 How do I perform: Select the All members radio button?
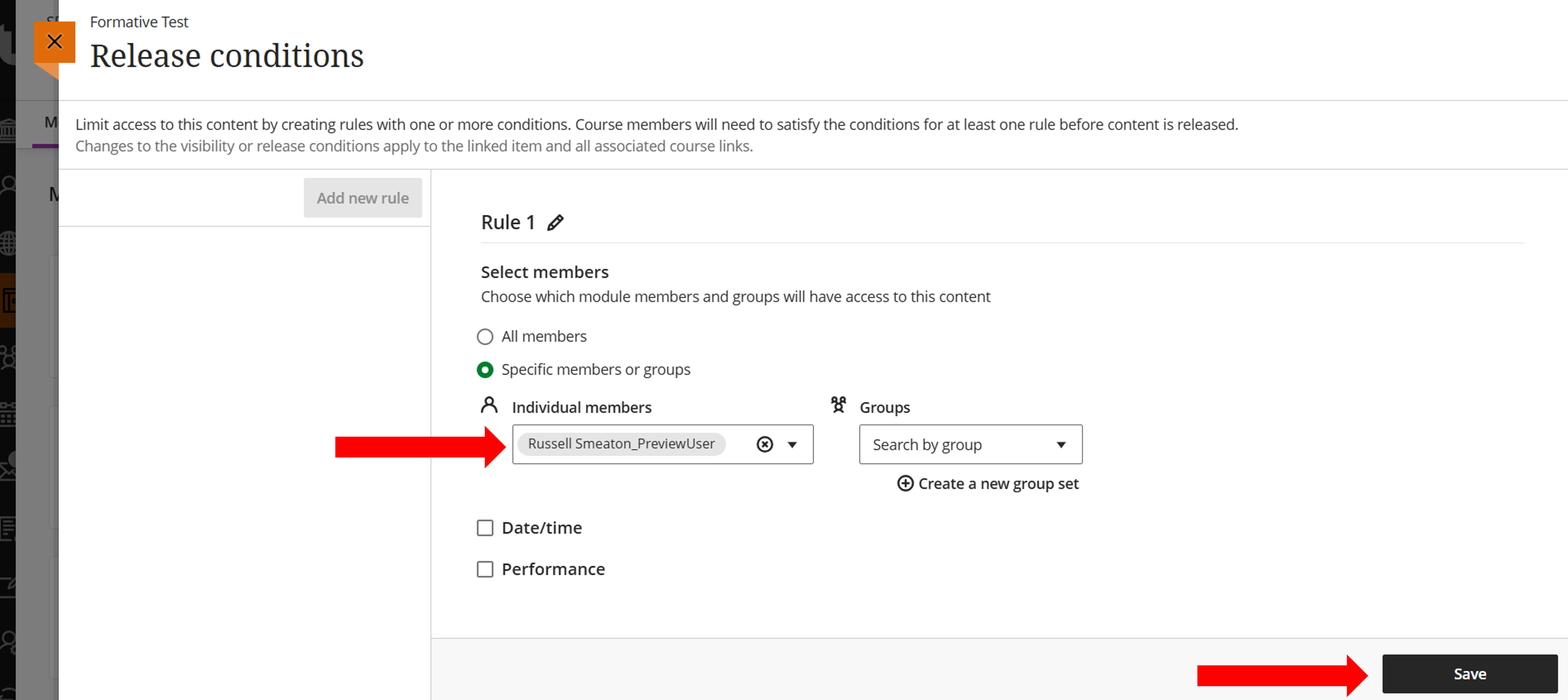485,337
